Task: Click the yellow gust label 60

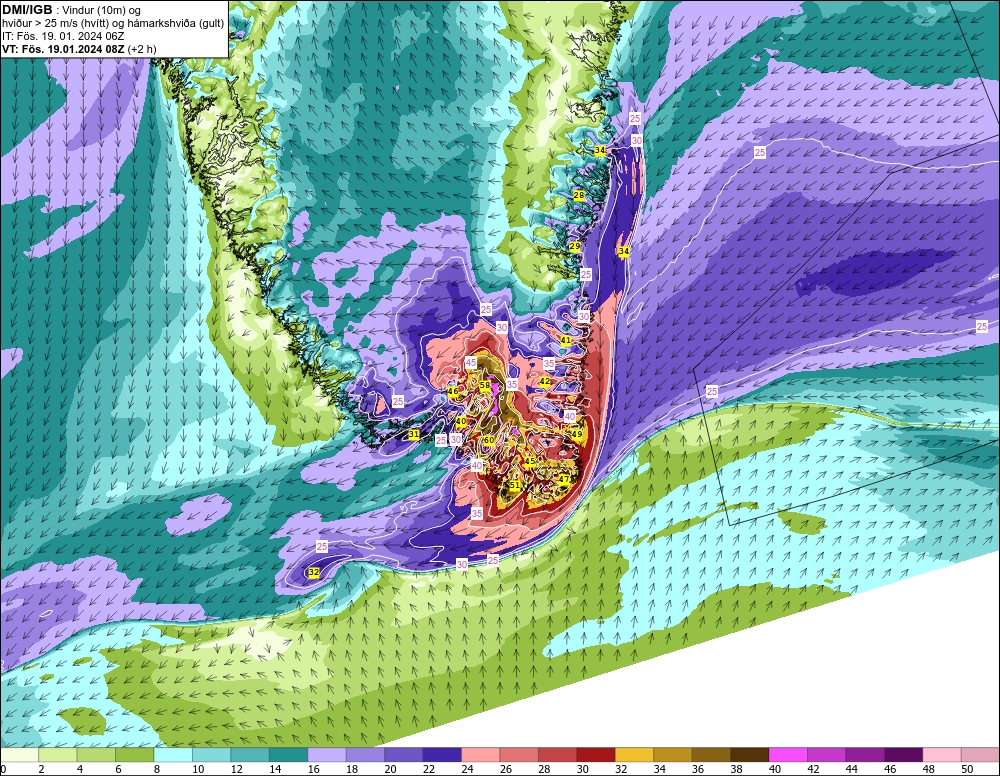Action: 489,440
